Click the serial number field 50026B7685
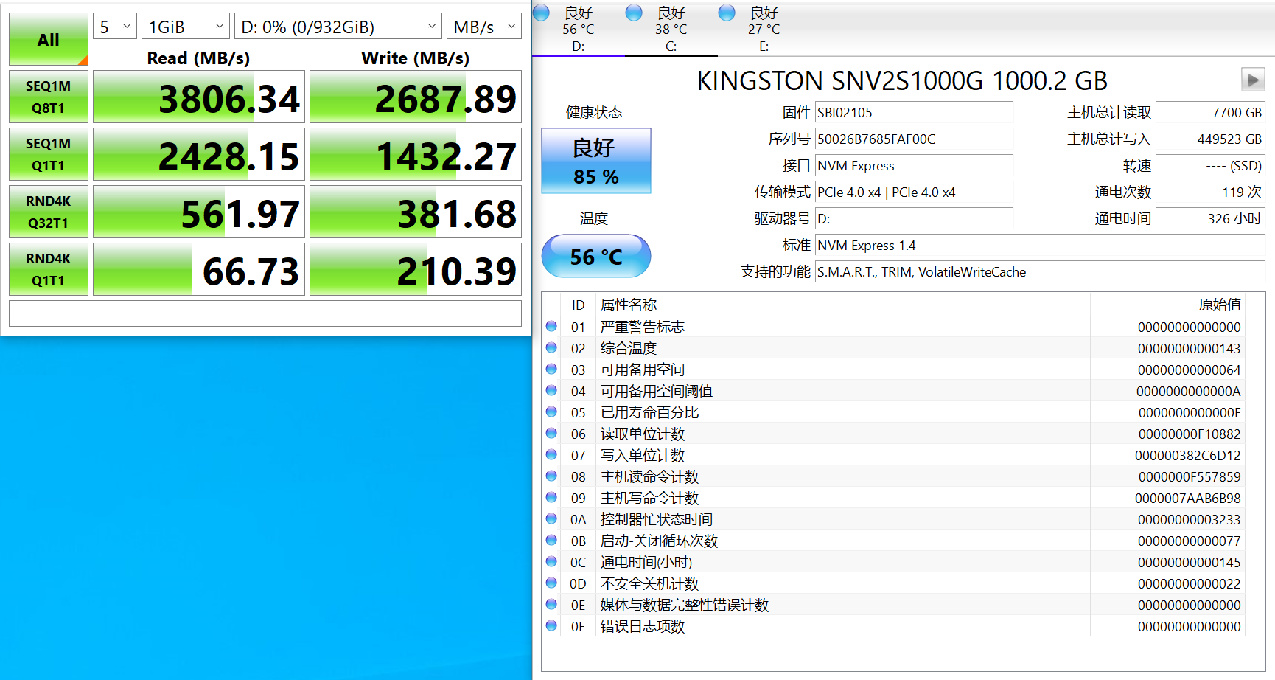1275x680 pixels. tap(914, 139)
